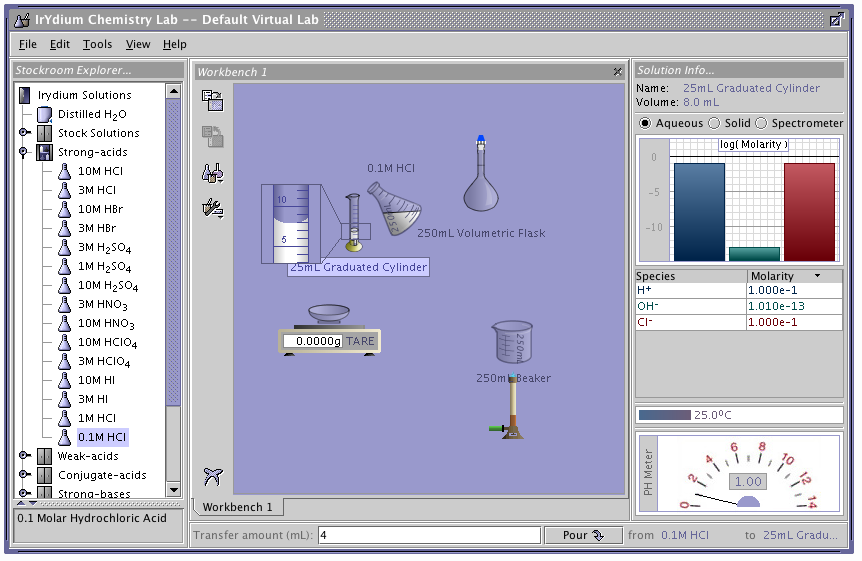The height and width of the screenshot is (561, 862).
Task: Click the pH meter reading 1.00
Action: 748,482
